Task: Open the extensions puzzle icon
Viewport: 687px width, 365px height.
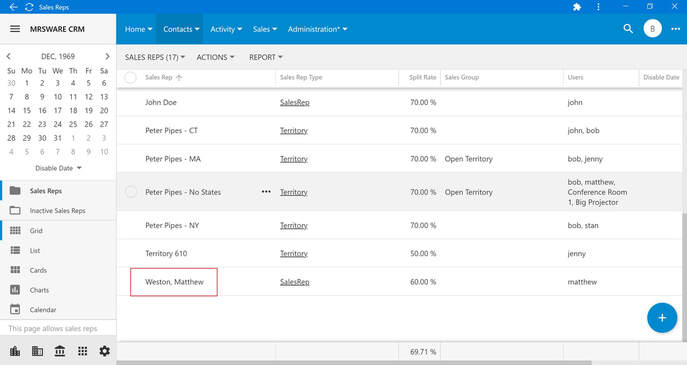Action: [x=577, y=7]
